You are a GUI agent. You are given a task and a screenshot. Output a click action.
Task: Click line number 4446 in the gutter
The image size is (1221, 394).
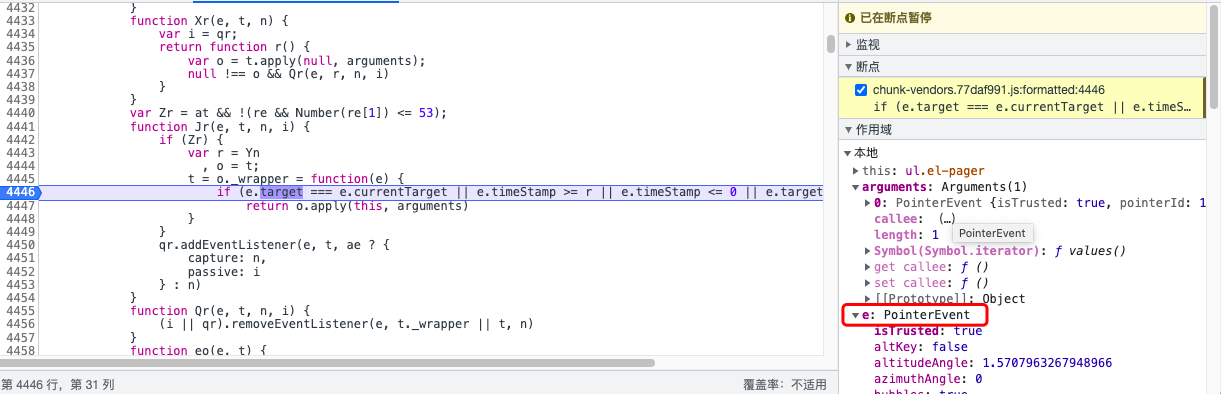pos(21,192)
